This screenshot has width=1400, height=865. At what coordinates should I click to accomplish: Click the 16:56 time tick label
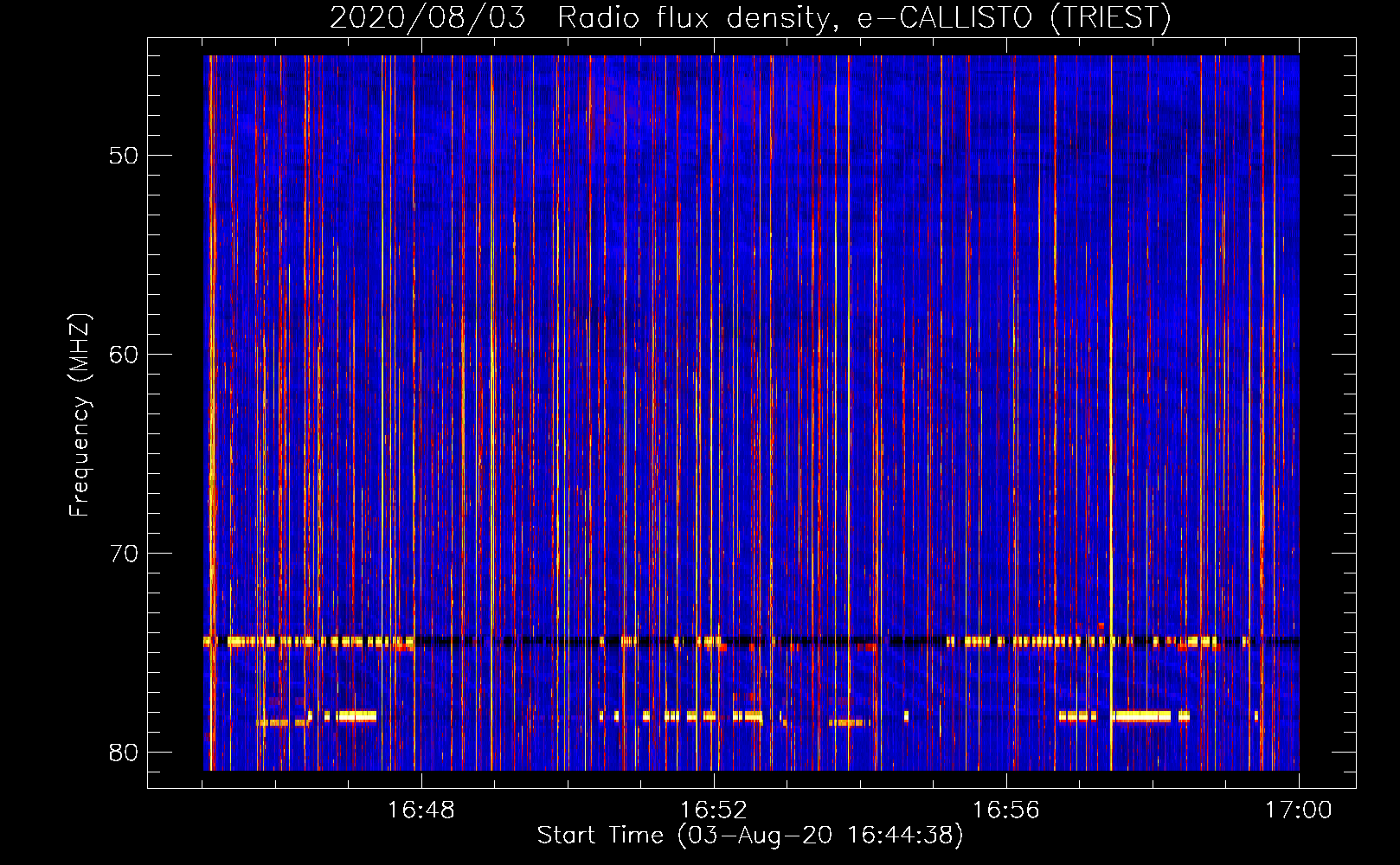[x=1006, y=811]
